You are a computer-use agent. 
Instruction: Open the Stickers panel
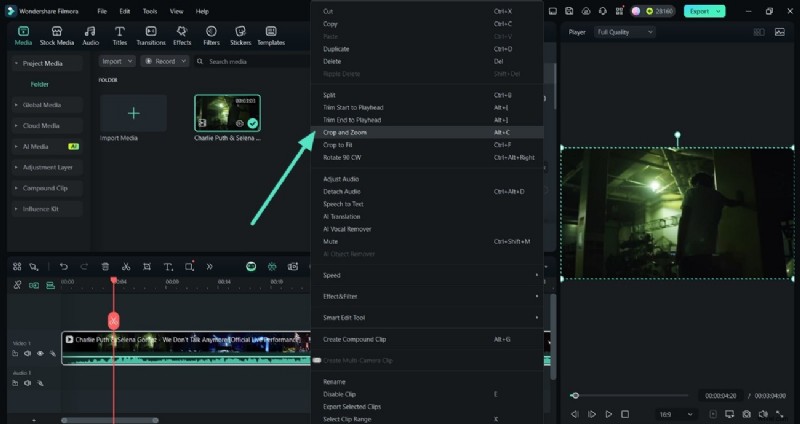click(x=240, y=35)
